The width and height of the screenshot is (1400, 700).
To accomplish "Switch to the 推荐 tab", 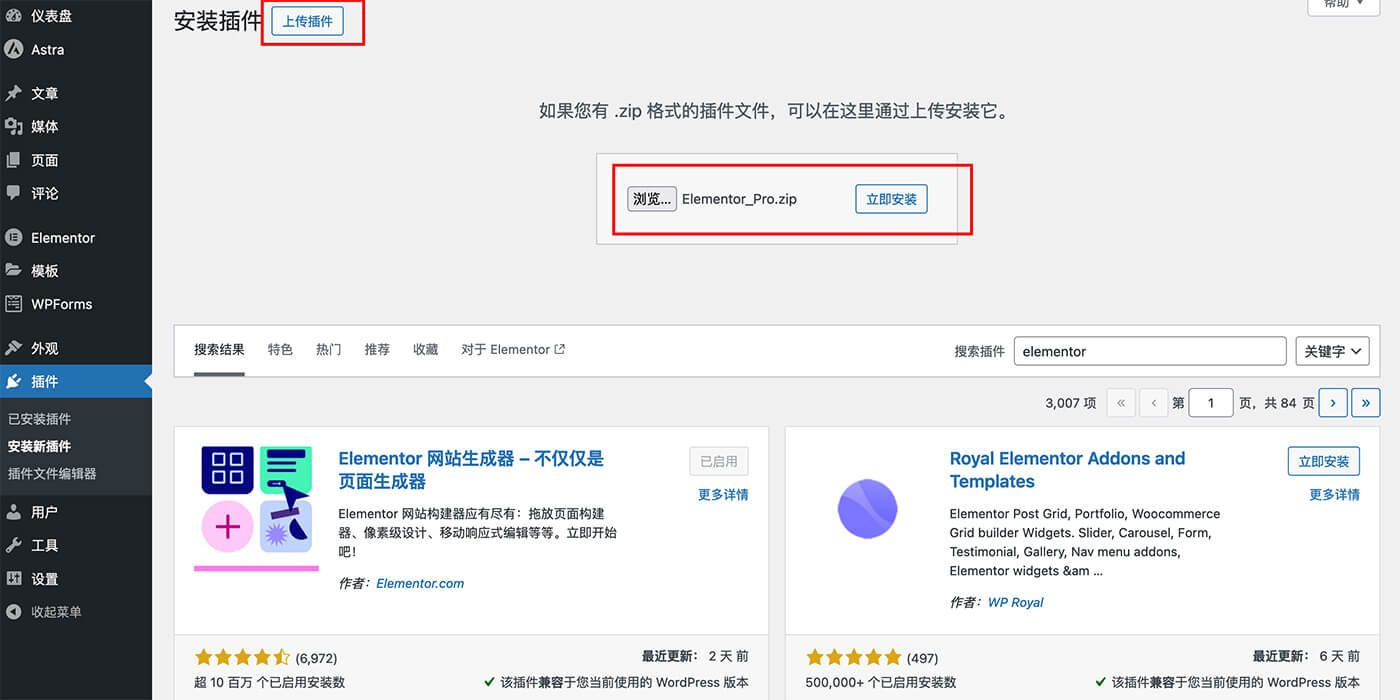I will (377, 350).
